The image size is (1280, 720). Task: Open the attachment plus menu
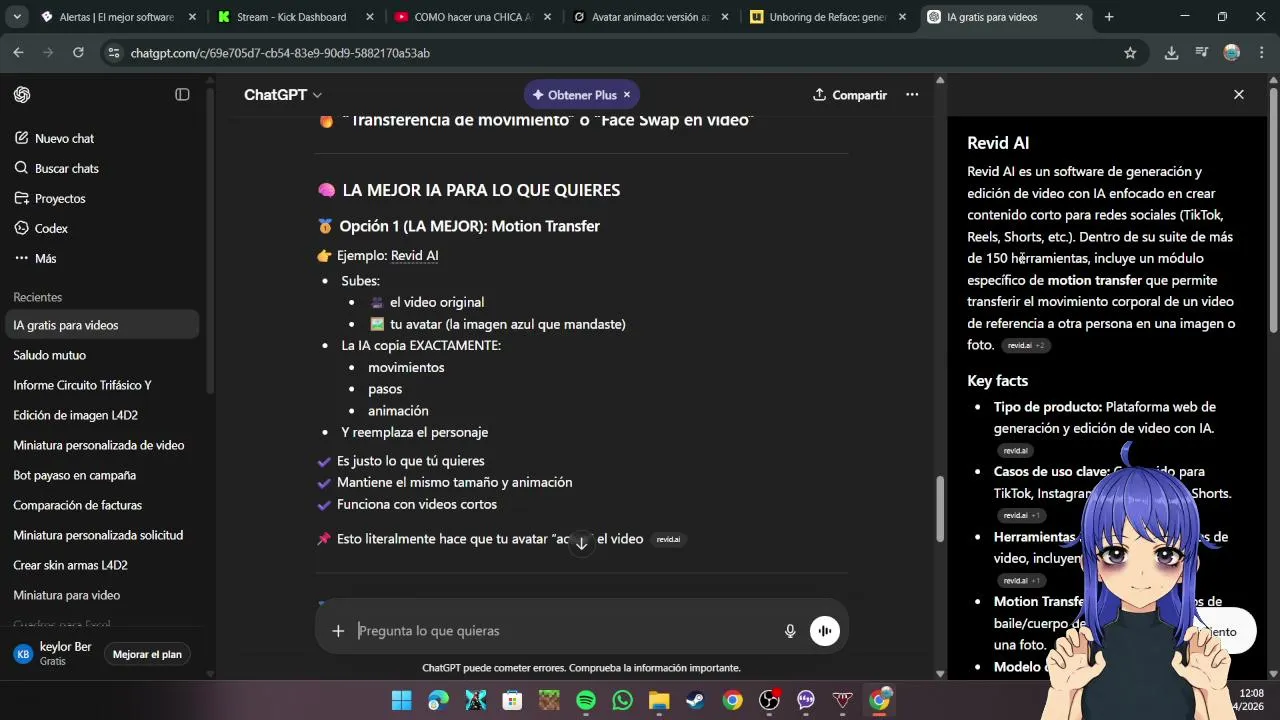point(338,631)
